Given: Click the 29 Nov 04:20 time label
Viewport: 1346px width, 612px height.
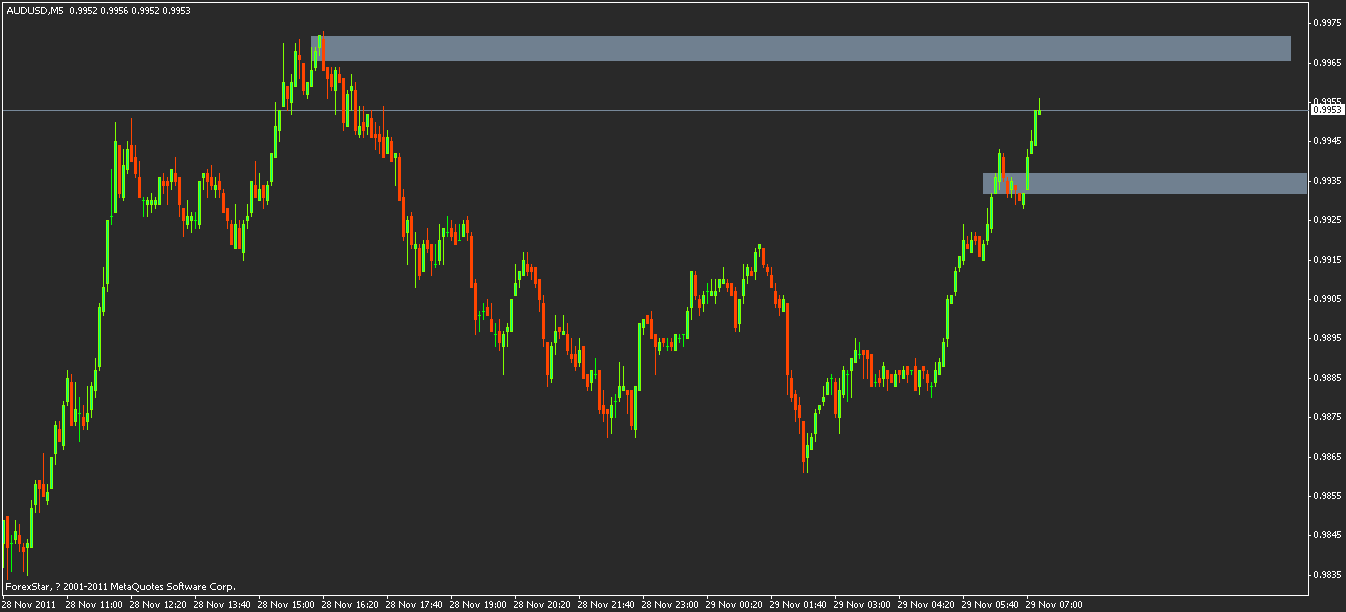Looking at the screenshot, I should 926,605.
